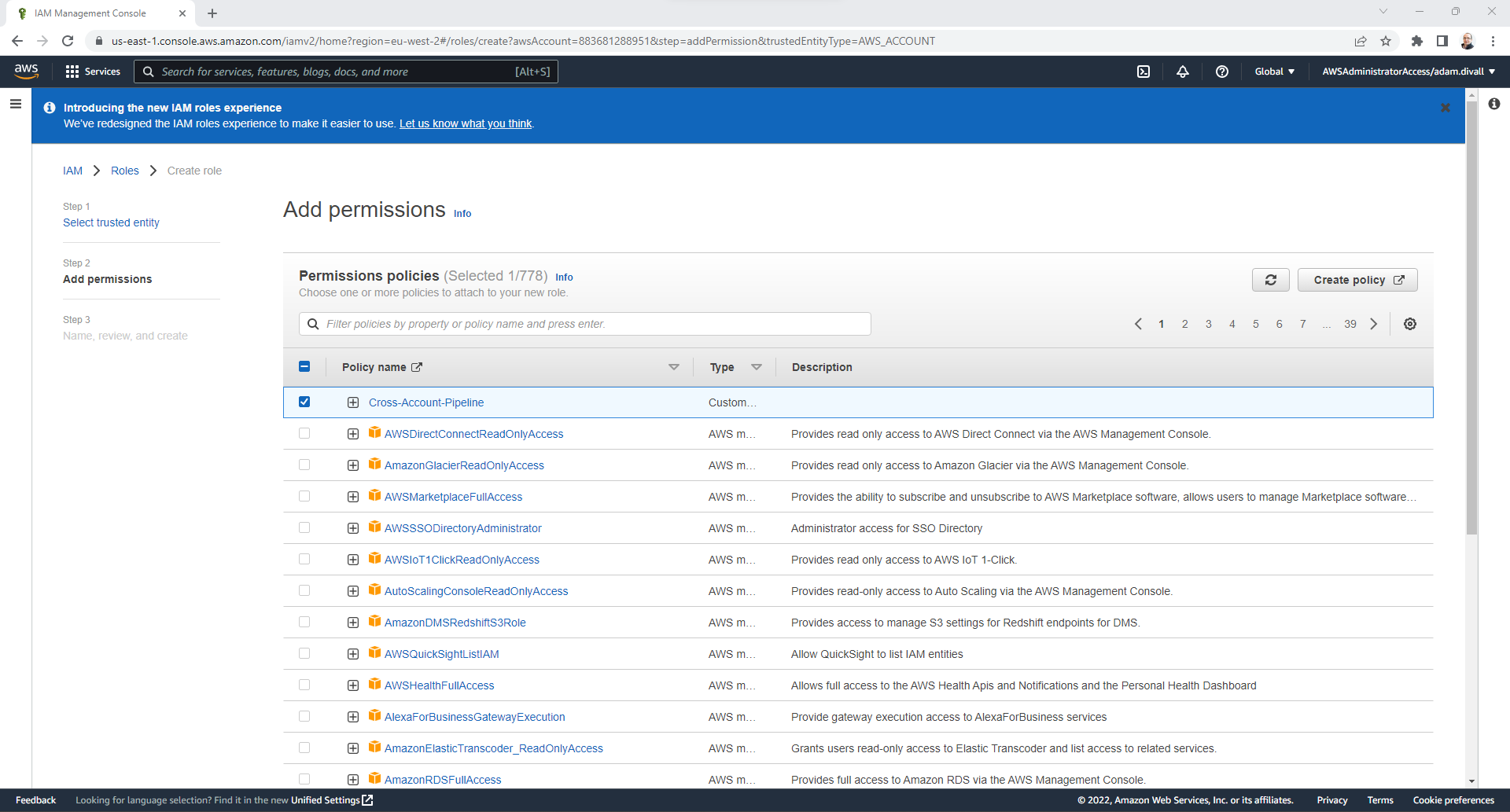Click the magnifier icon in policy filter
This screenshot has height=812, width=1510.
(x=313, y=324)
